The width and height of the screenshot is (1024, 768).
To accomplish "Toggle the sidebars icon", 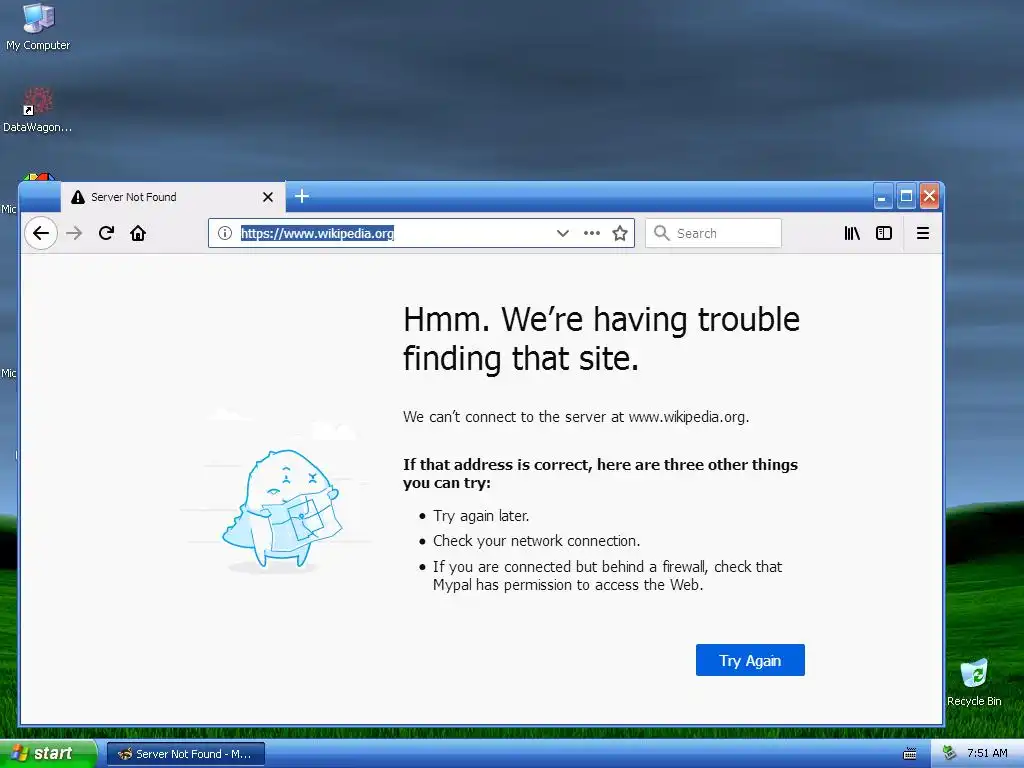I will click(x=884, y=233).
